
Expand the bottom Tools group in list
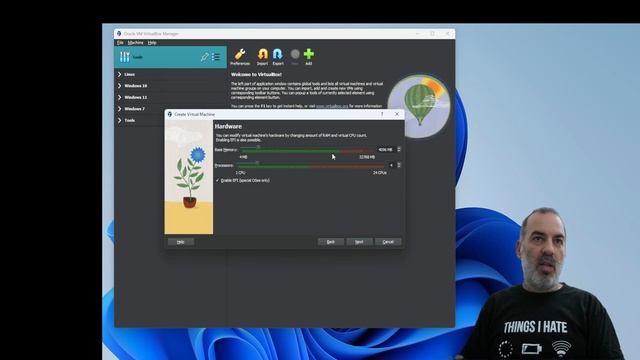[120, 120]
